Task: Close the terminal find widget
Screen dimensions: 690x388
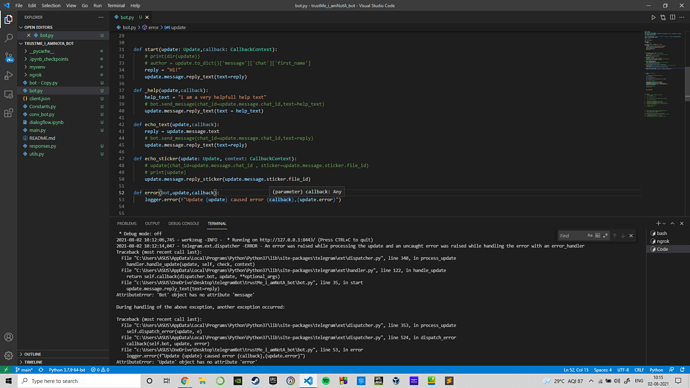Action: click(x=631, y=236)
